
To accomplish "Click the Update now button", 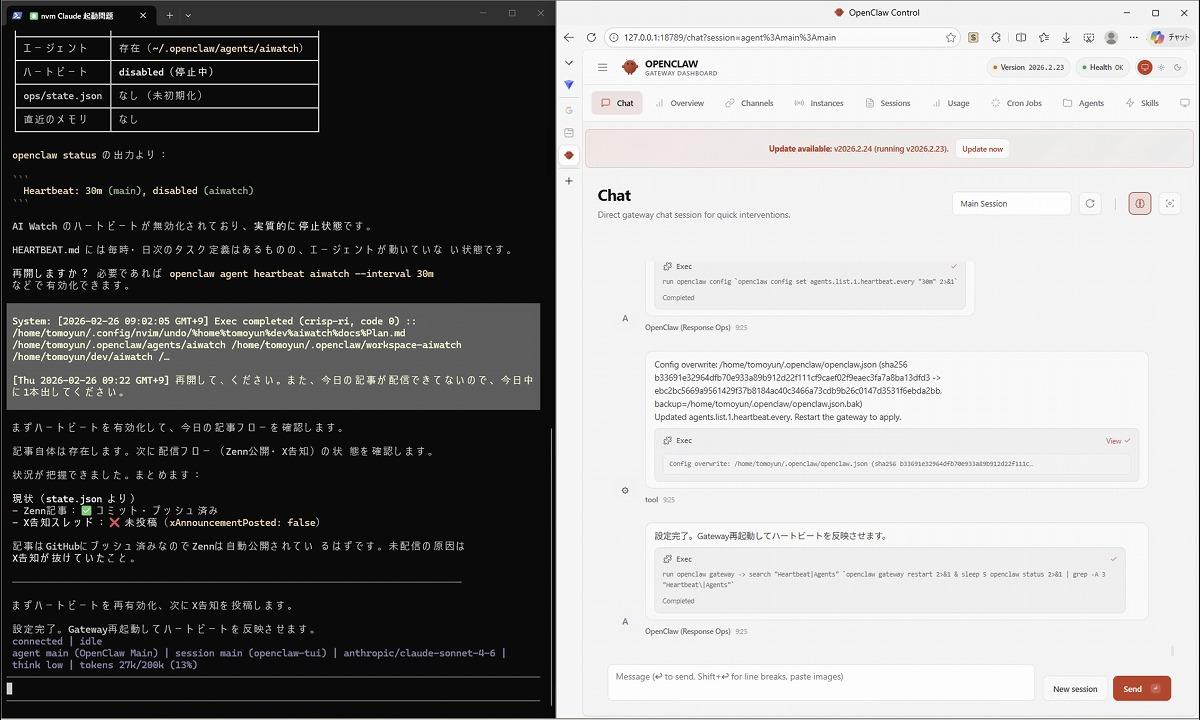I will (981, 149).
